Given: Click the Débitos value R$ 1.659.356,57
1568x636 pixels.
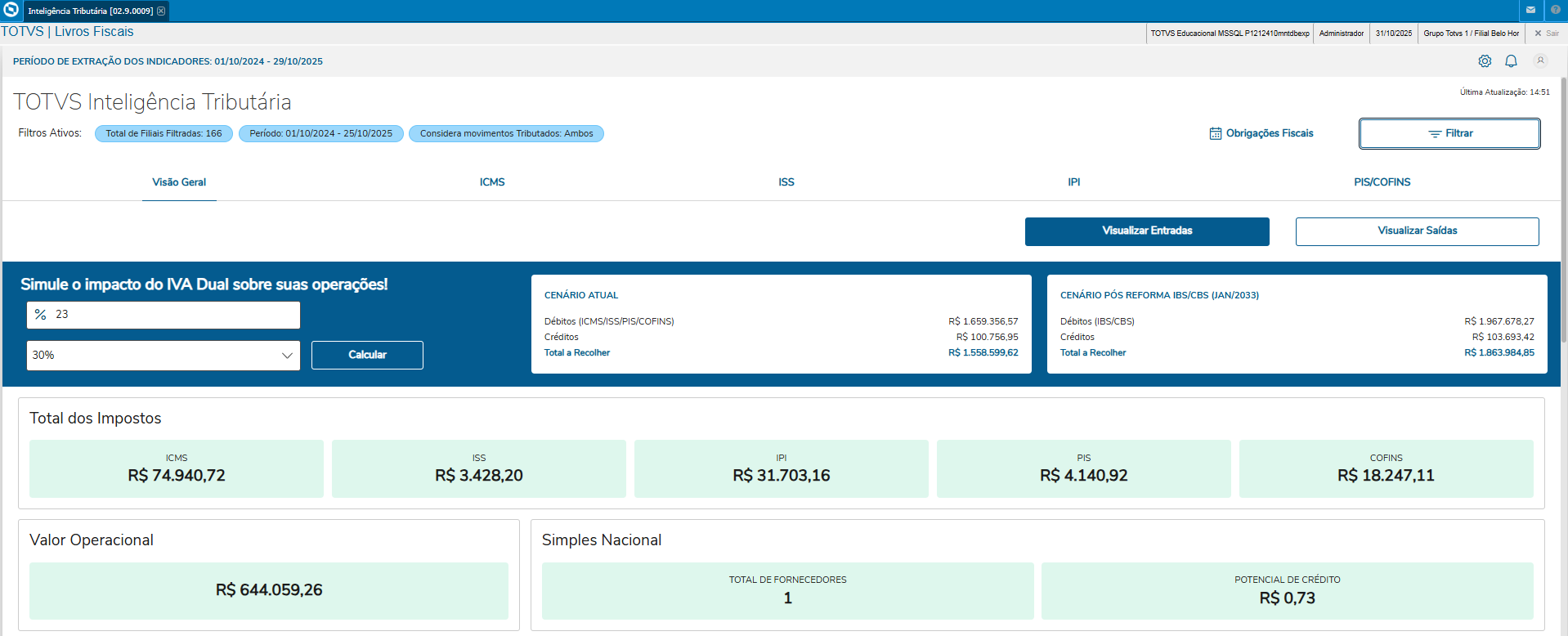Looking at the screenshot, I should click(983, 321).
